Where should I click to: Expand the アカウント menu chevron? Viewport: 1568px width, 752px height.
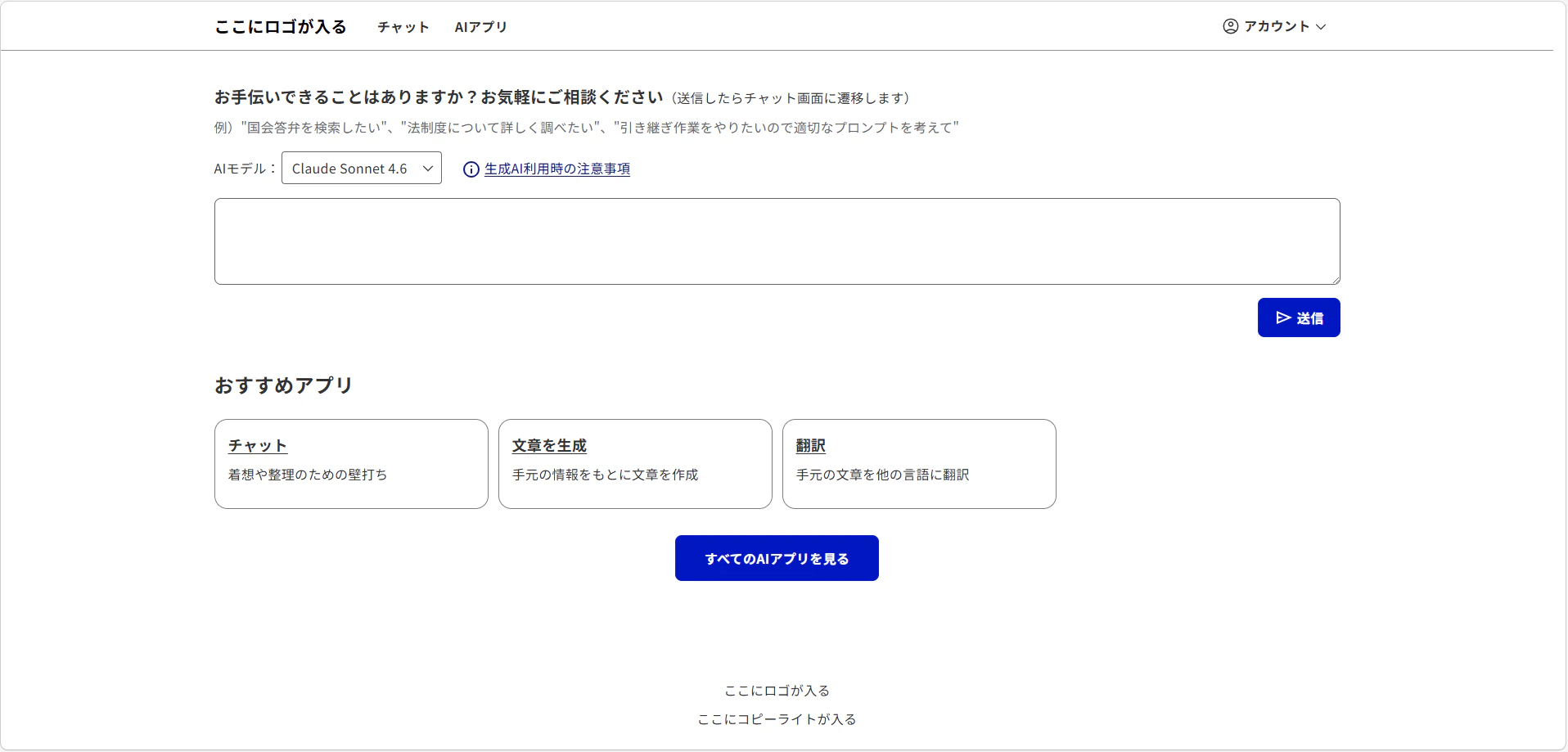pos(1320,27)
